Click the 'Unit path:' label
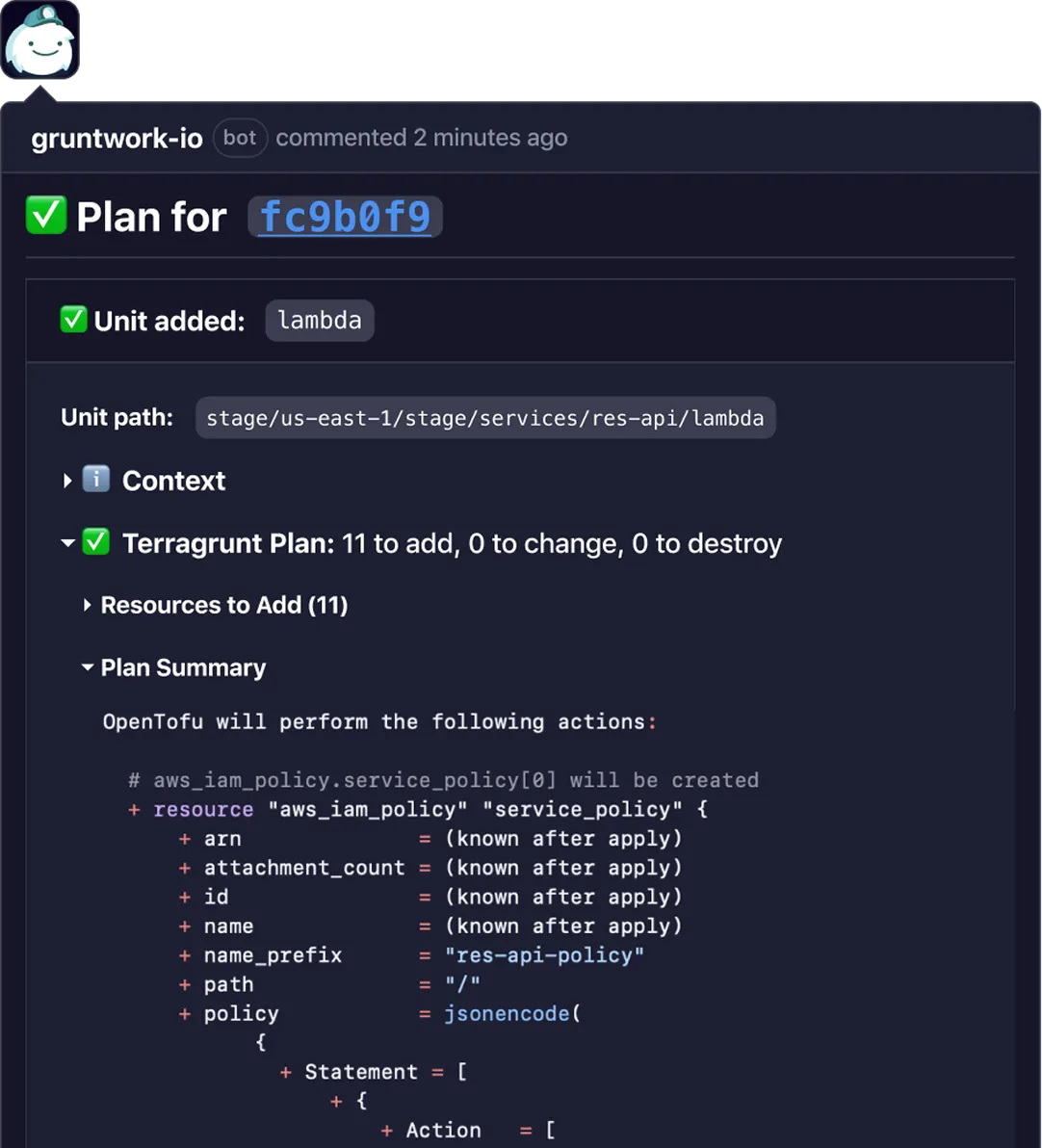This screenshot has height=1148, width=1042. [117, 417]
